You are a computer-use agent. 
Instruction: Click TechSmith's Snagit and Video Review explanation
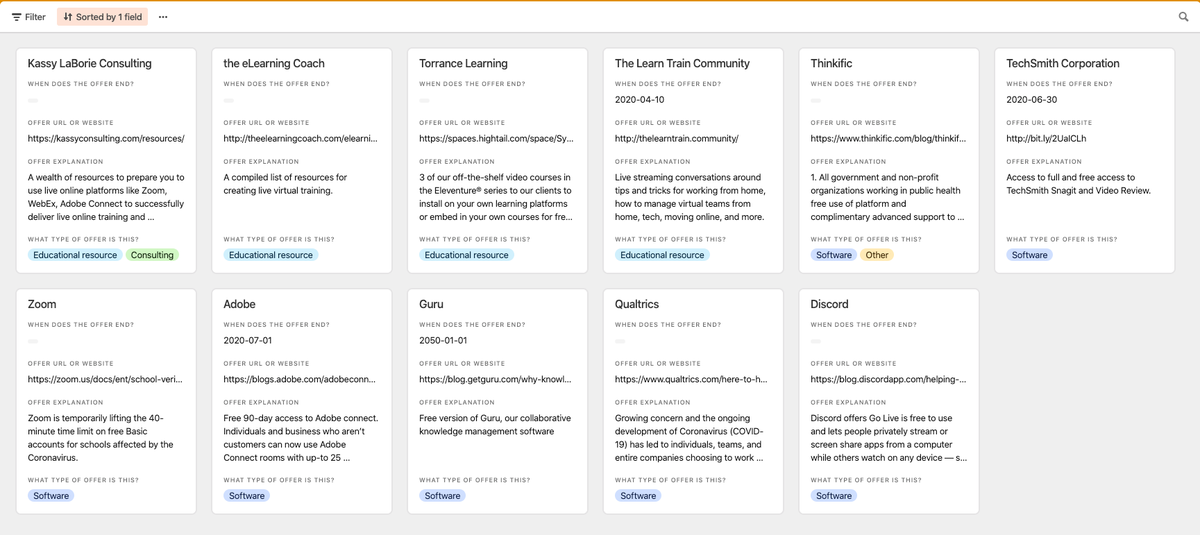[1080, 184]
